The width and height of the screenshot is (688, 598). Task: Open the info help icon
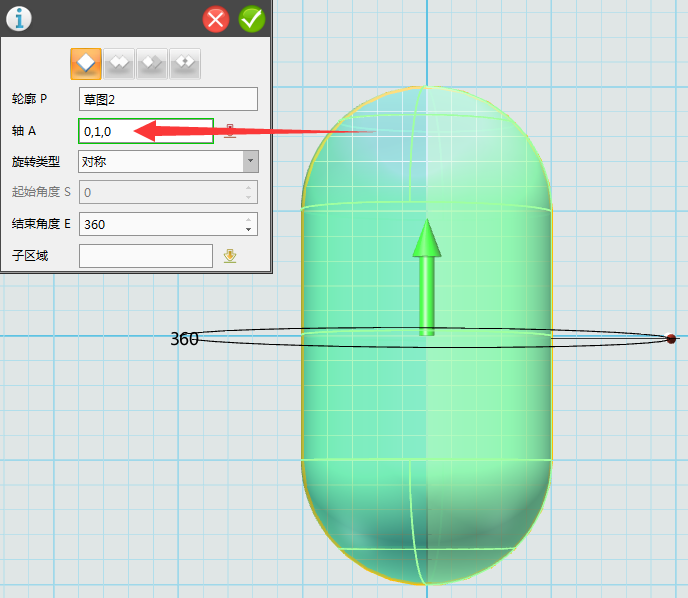pyautogui.click(x=18, y=19)
